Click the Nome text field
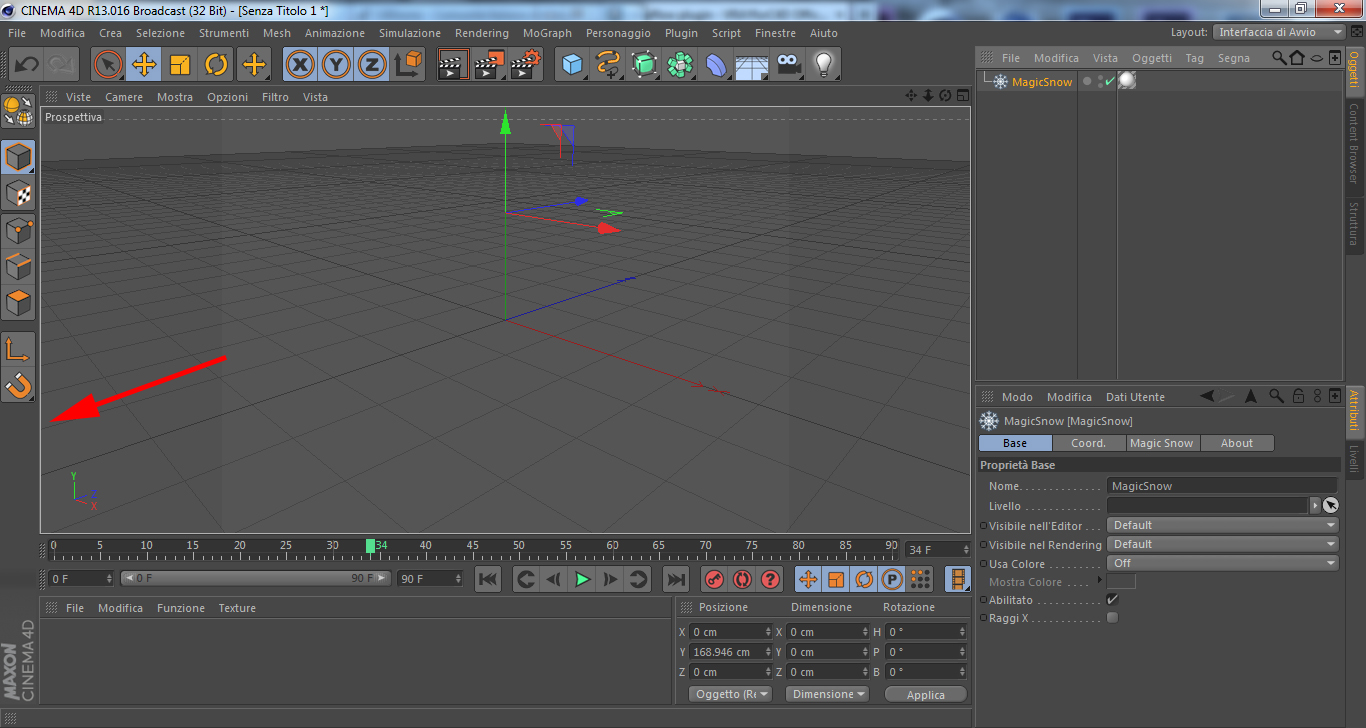Image resolution: width=1366 pixels, height=728 pixels. pos(1221,486)
